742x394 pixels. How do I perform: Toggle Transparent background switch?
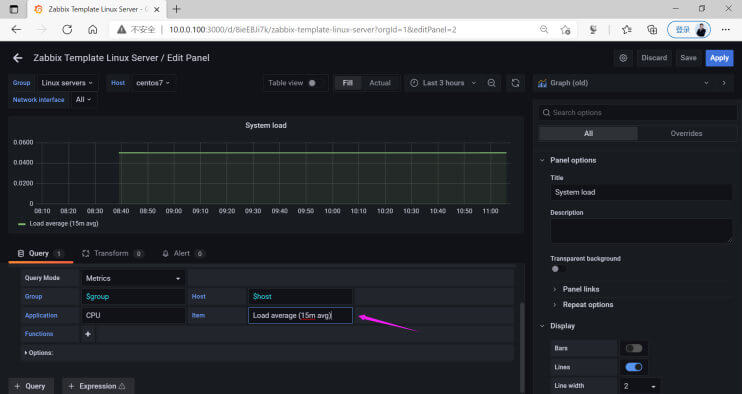(x=558, y=269)
